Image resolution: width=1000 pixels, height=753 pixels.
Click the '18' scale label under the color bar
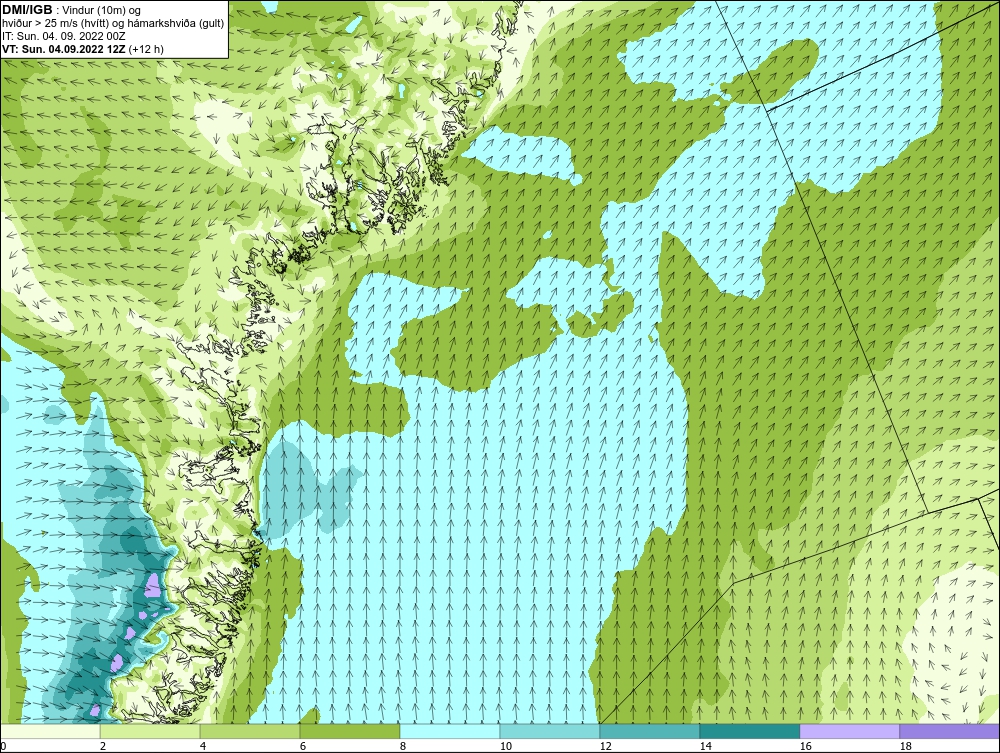point(905,746)
